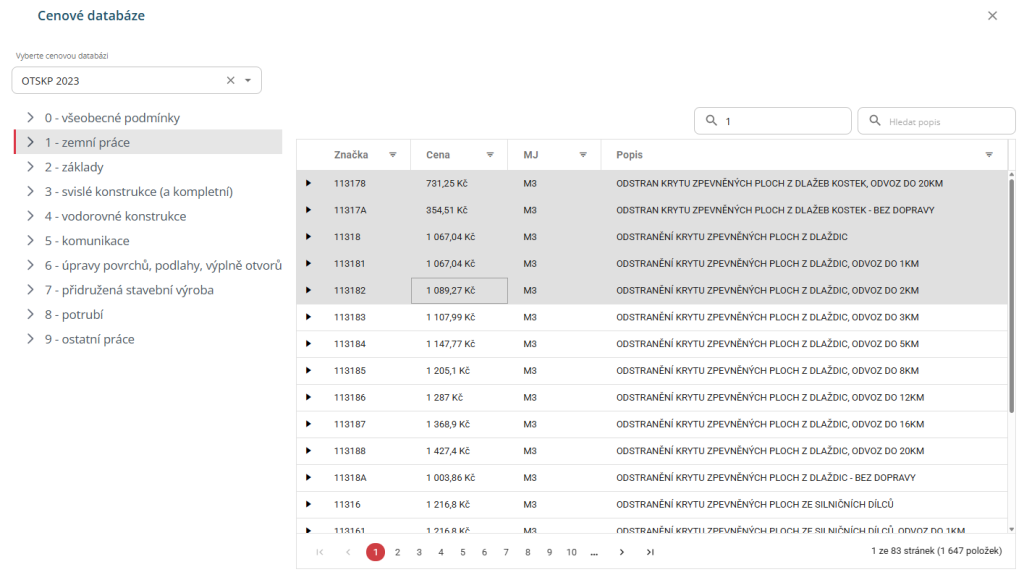The image size is (1024, 572).
Task: Clear the selected OTSKP 2023 database
Action: pos(230,80)
